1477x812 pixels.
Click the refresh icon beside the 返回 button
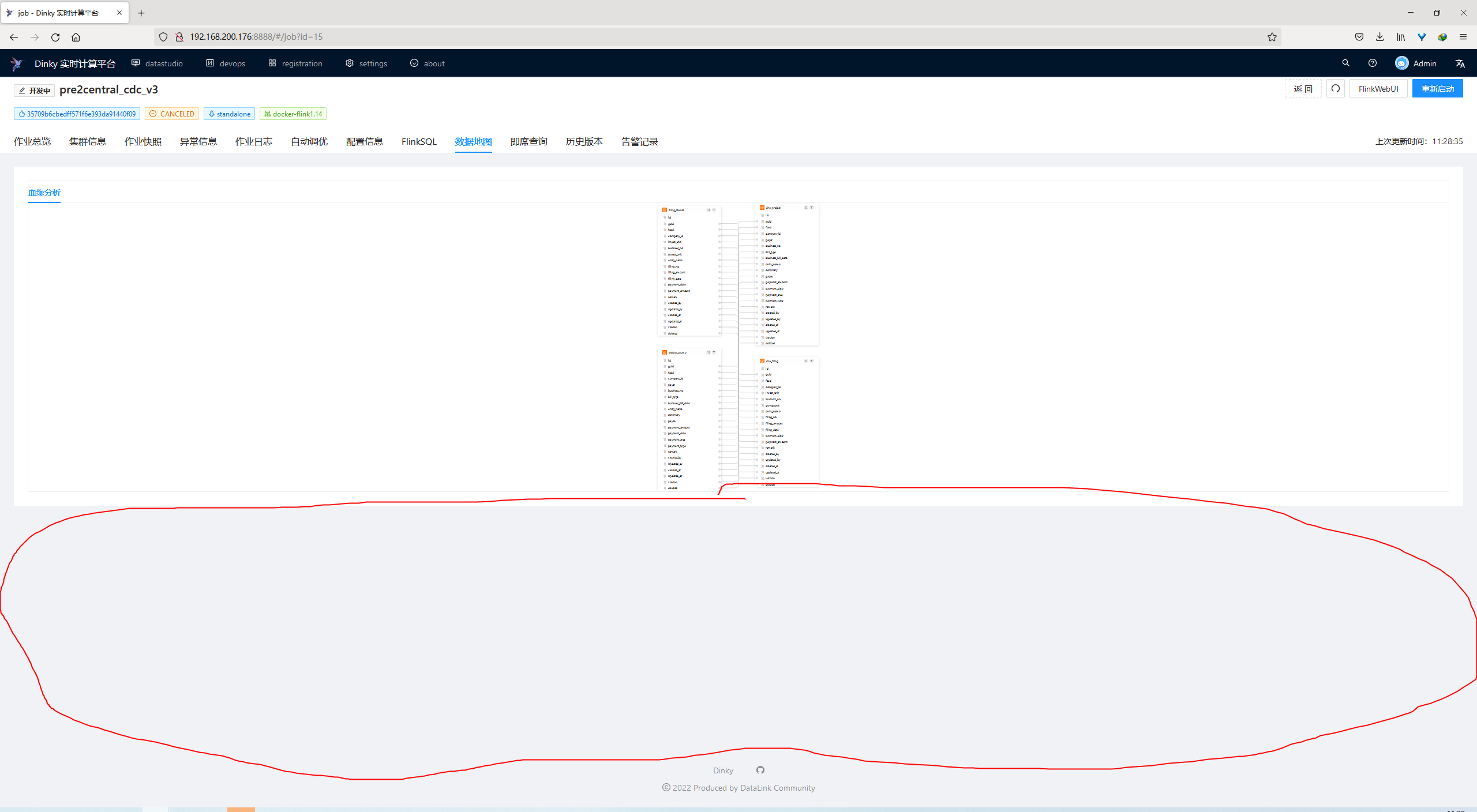click(1336, 88)
